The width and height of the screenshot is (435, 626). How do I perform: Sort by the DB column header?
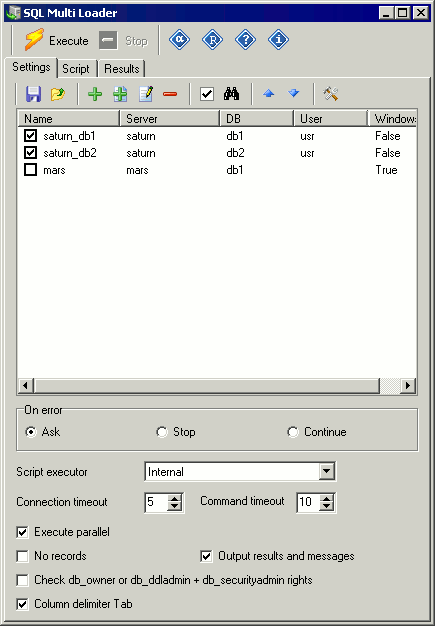point(257,119)
